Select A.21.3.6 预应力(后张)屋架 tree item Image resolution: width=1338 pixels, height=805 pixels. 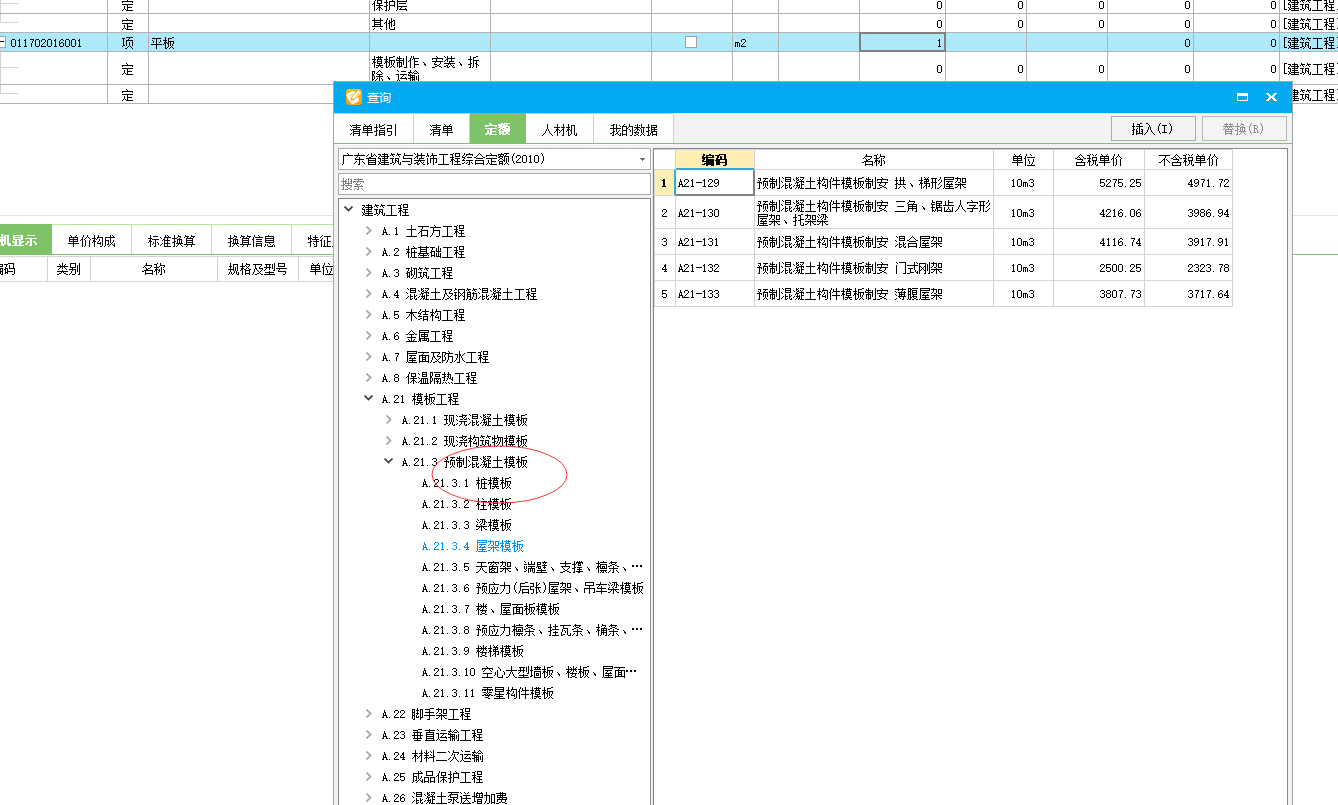[x=532, y=588]
